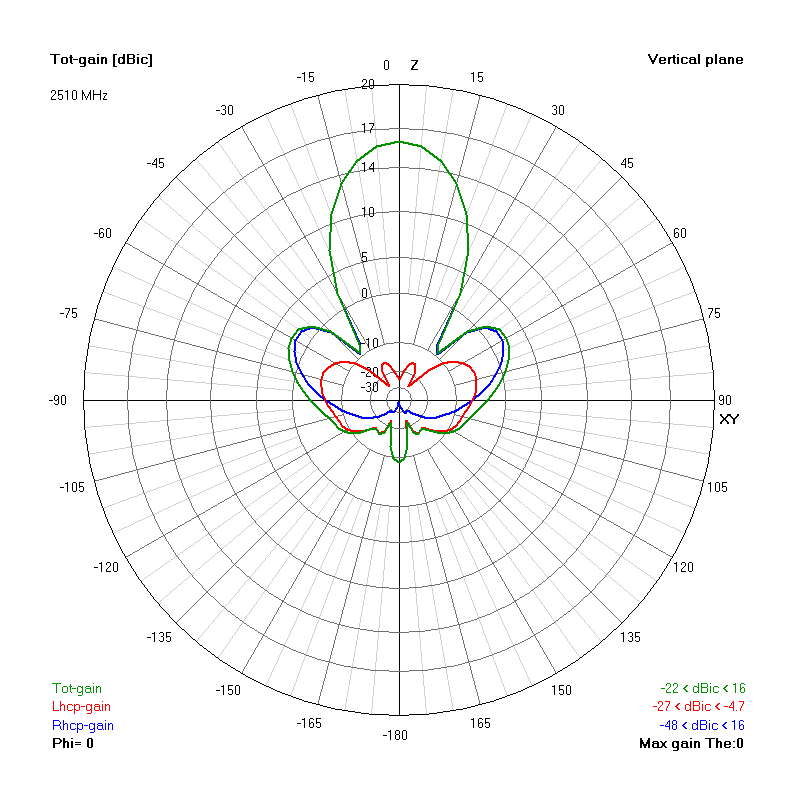Click the positive "45" angle label

click(x=627, y=163)
